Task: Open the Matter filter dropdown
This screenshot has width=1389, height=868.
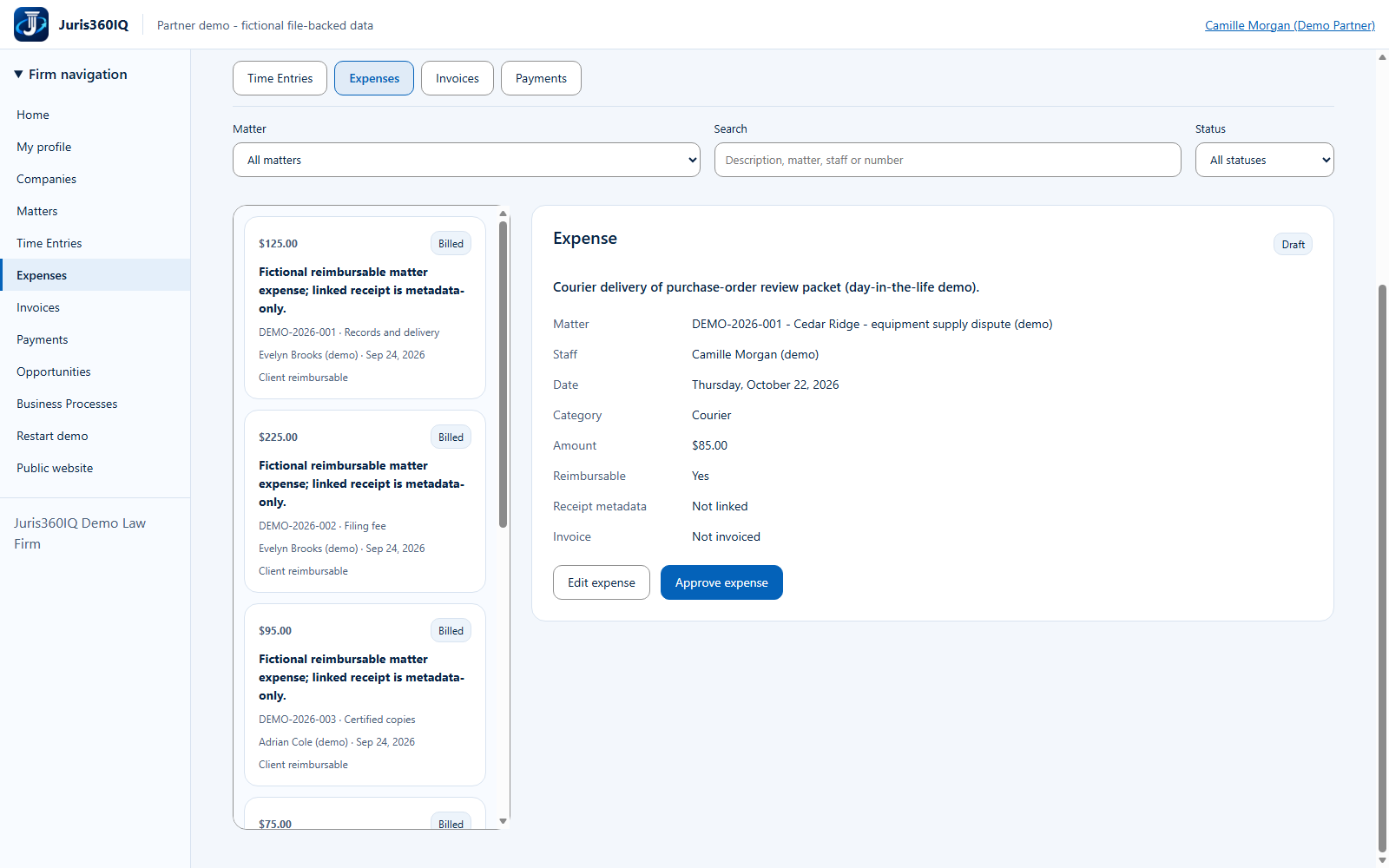Action: point(466,160)
